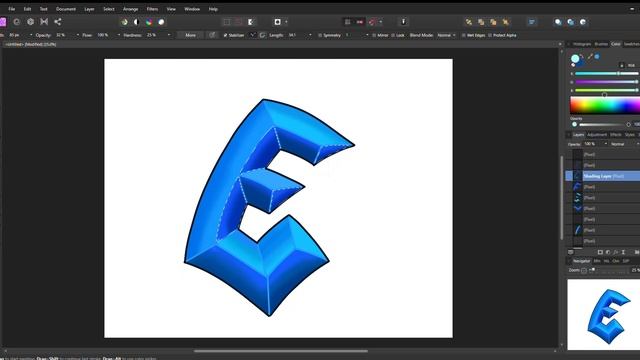Click the third arrange order icon

pyautogui.click(x=493, y=22)
